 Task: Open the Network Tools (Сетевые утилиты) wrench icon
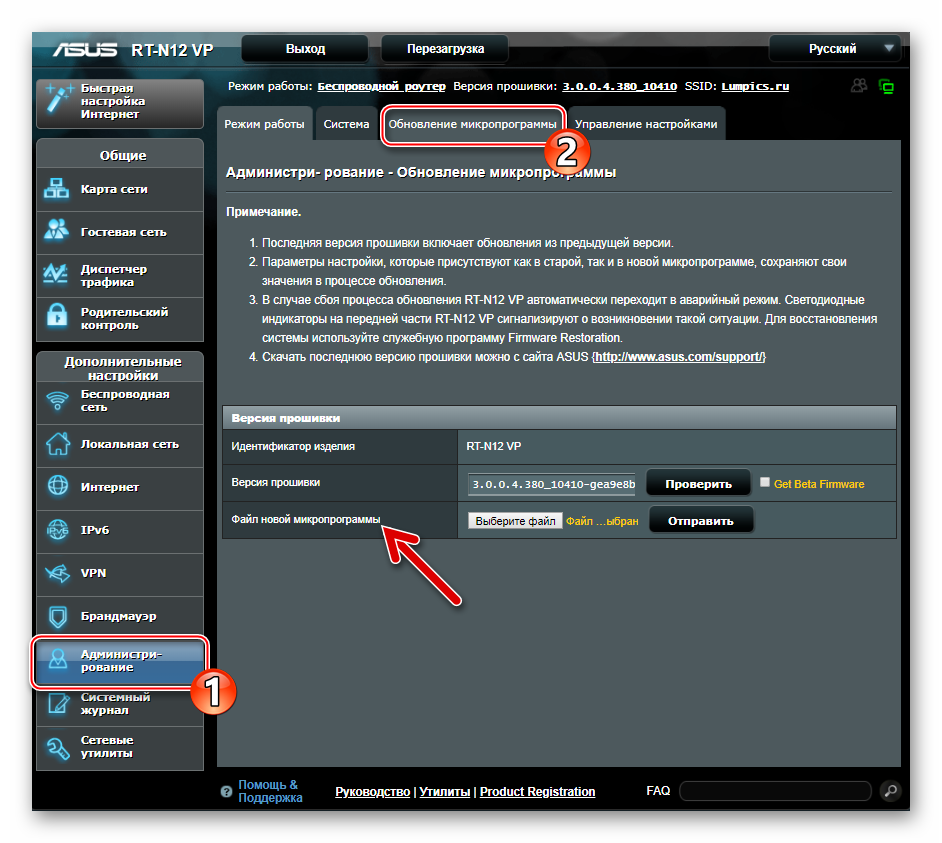click(x=58, y=747)
